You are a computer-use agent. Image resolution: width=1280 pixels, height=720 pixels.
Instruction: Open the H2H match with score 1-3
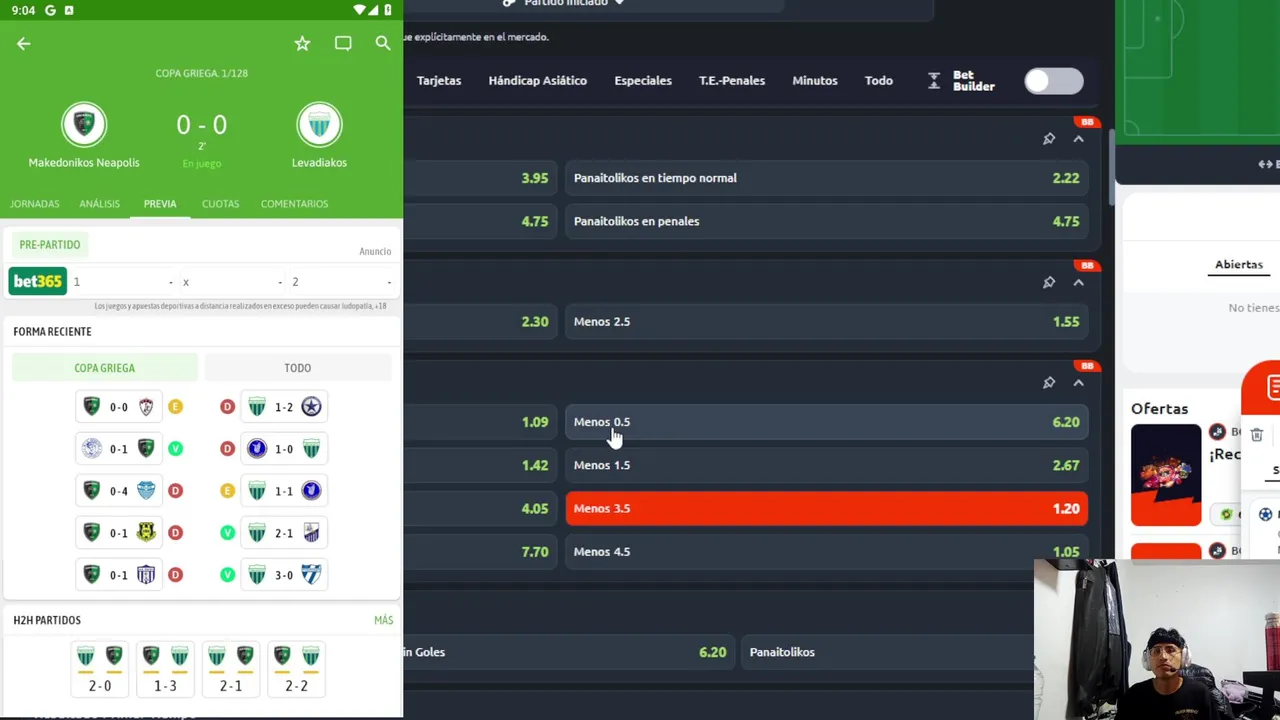click(x=165, y=670)
